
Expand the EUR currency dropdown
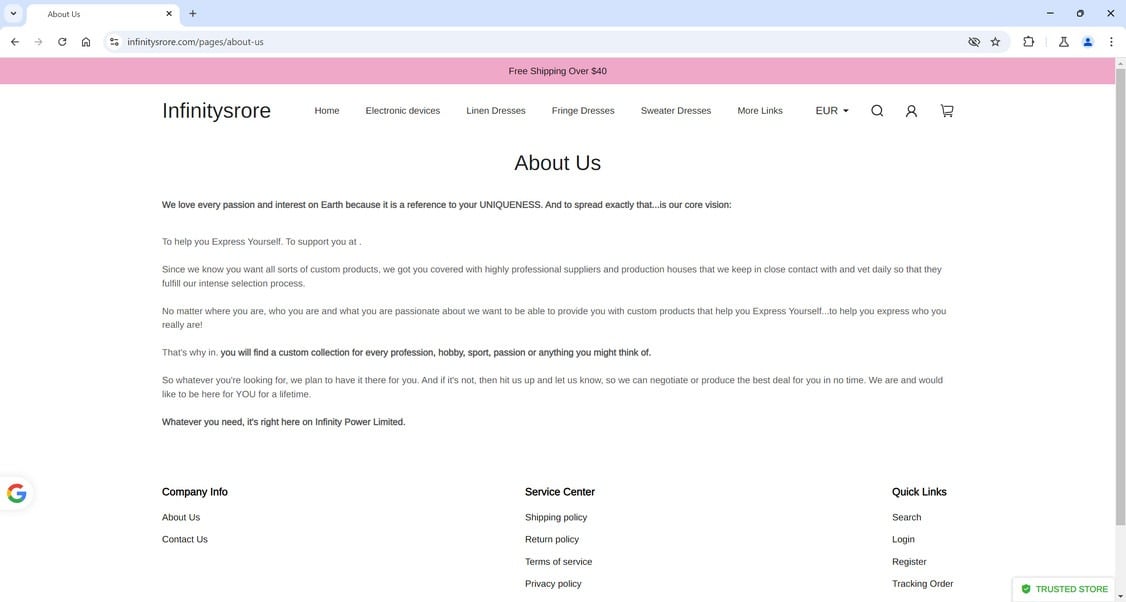[x=832, y=111]
